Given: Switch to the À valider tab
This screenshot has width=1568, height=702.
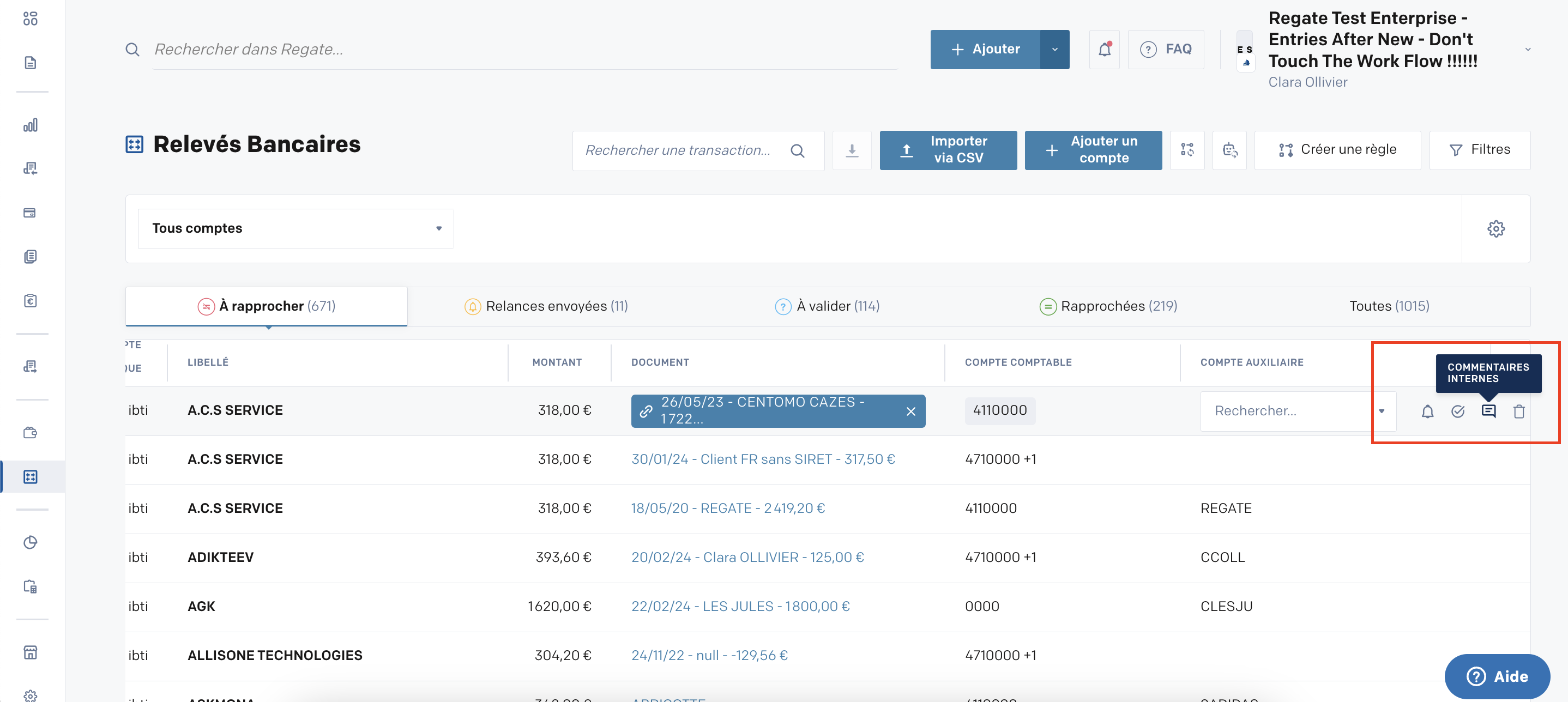Looking at the screenshot, I should click(x=827, y=306).
